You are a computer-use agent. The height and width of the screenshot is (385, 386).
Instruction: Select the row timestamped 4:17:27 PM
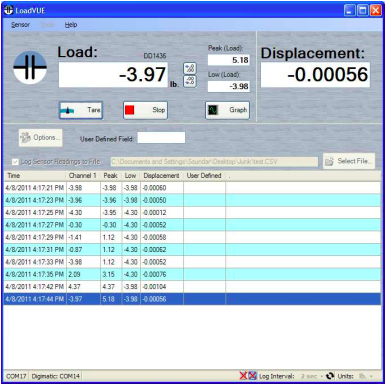point(192,225)
